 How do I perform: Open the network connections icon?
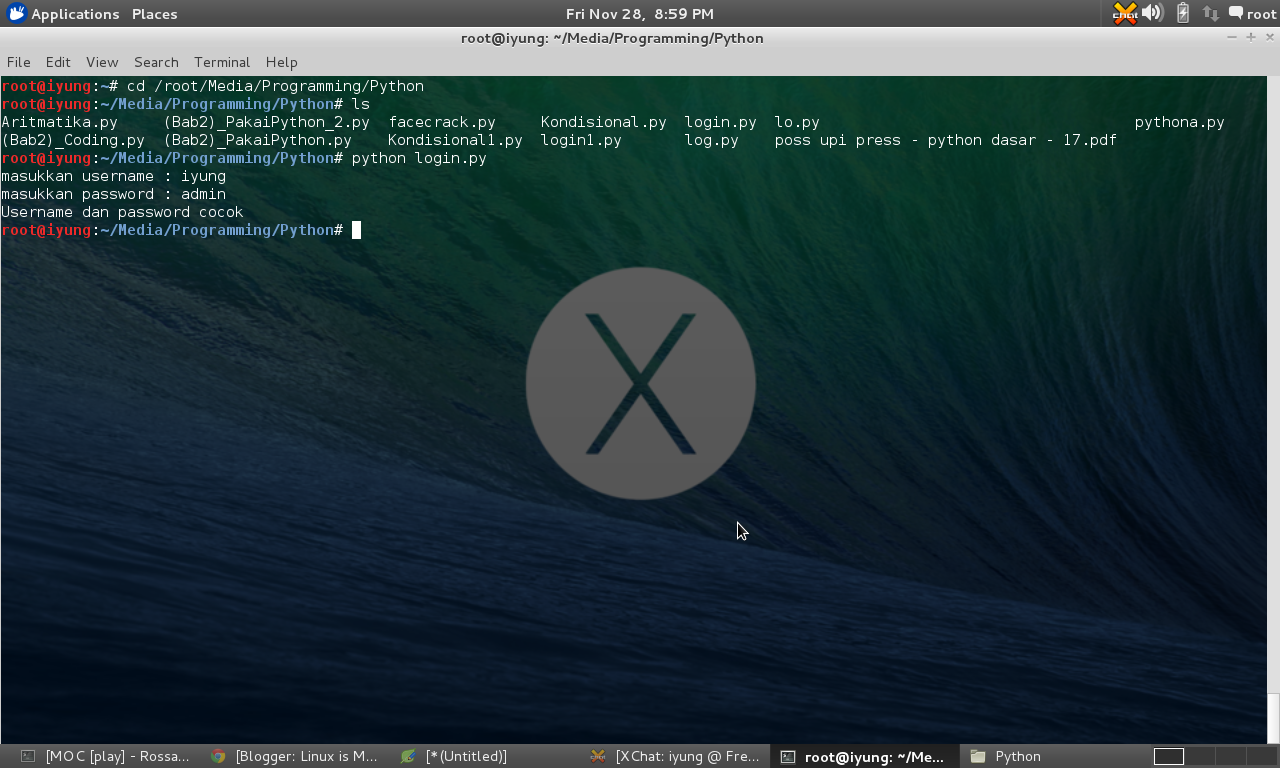pos(1211,13)
